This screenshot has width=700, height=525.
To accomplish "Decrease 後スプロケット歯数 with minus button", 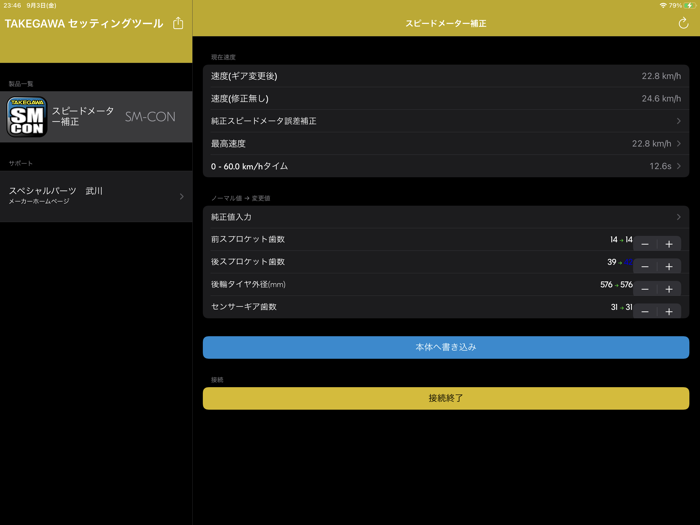I will pos(645,267).
